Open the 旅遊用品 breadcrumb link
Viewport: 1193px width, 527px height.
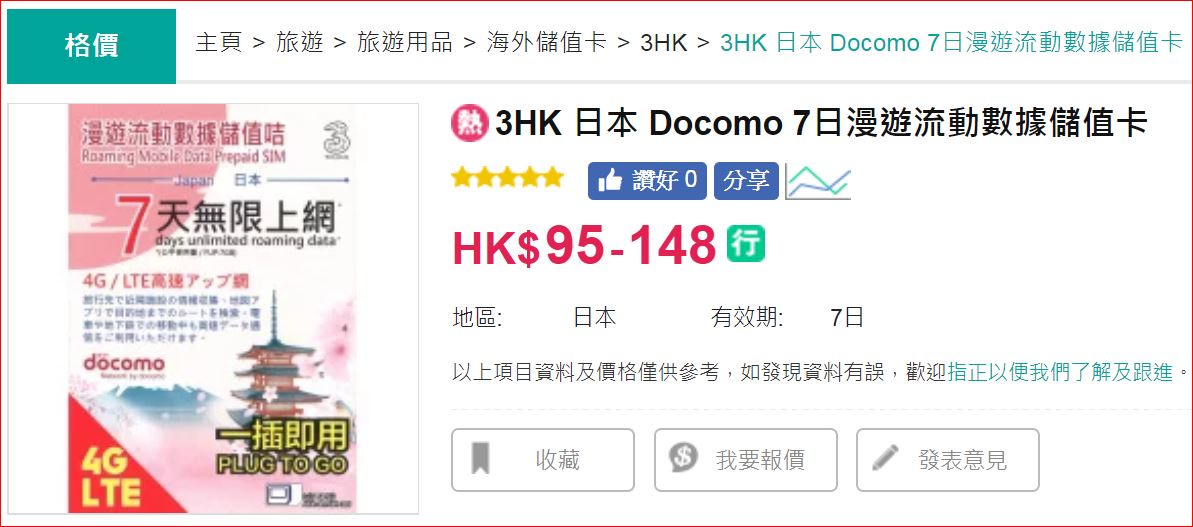tap(405, 43)
